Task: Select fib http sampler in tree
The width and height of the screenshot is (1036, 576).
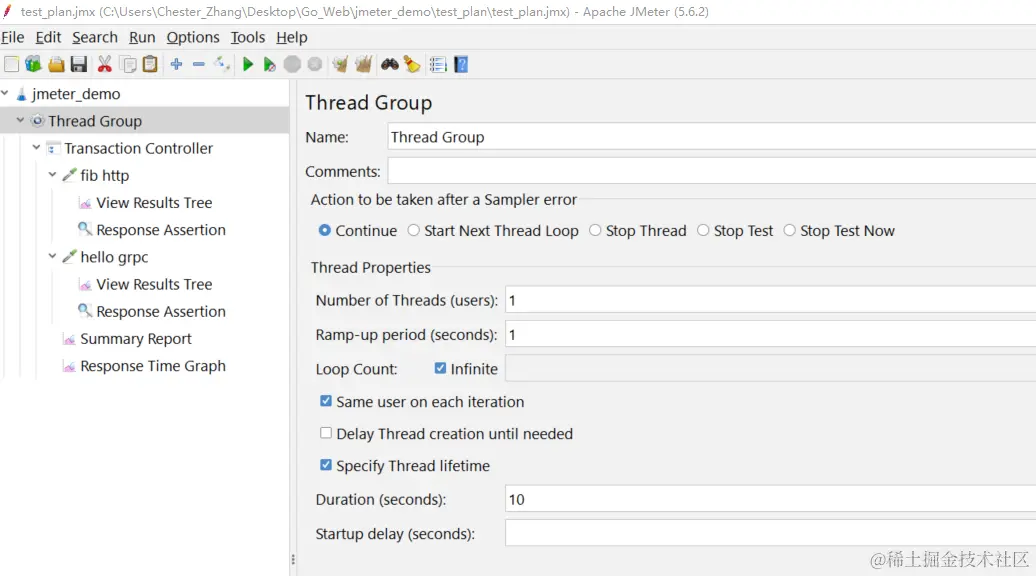Action: pyautogui.click(x=104, y=176)
